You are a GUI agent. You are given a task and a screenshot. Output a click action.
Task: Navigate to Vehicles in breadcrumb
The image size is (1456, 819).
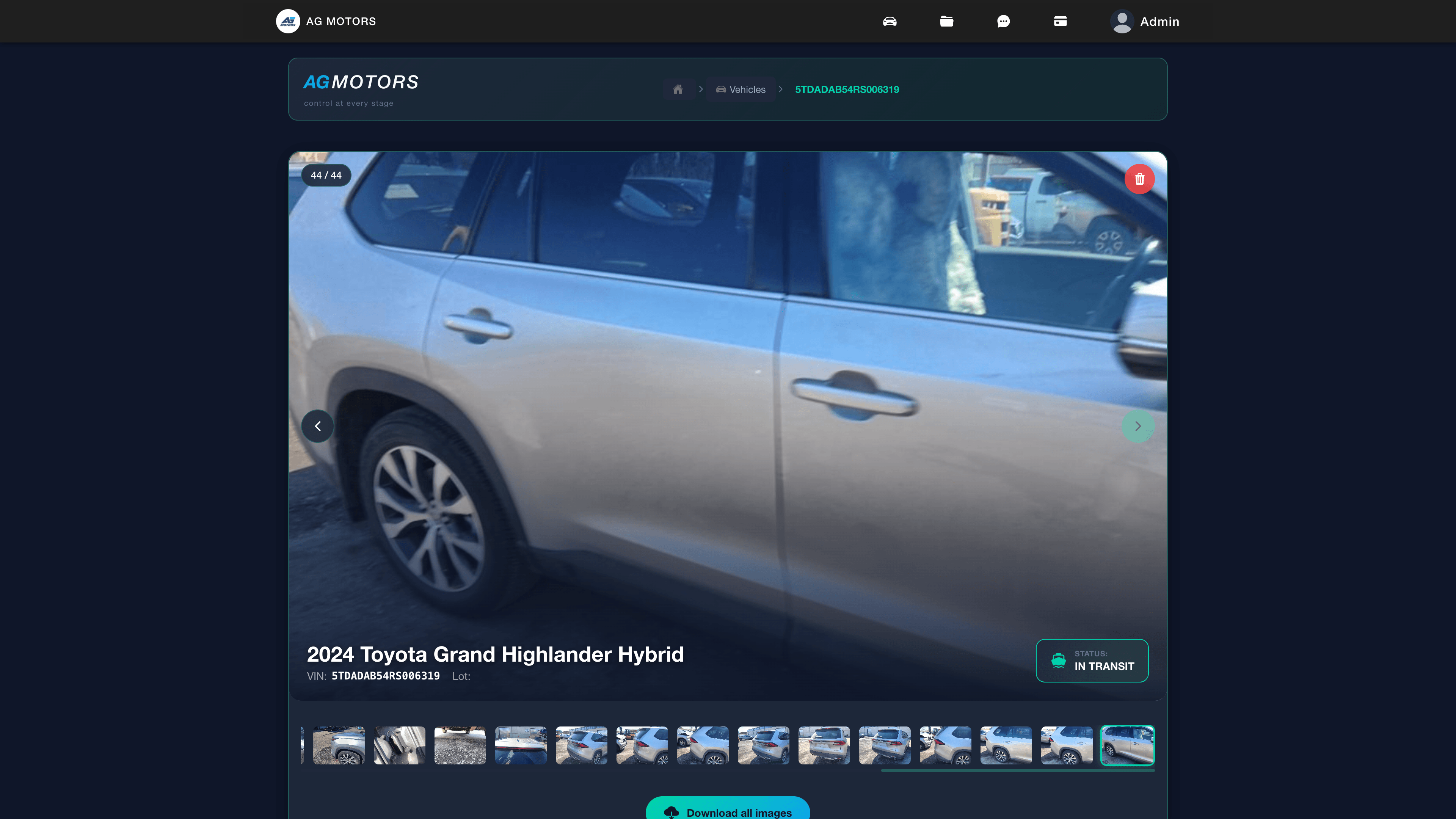coord(741,89)
